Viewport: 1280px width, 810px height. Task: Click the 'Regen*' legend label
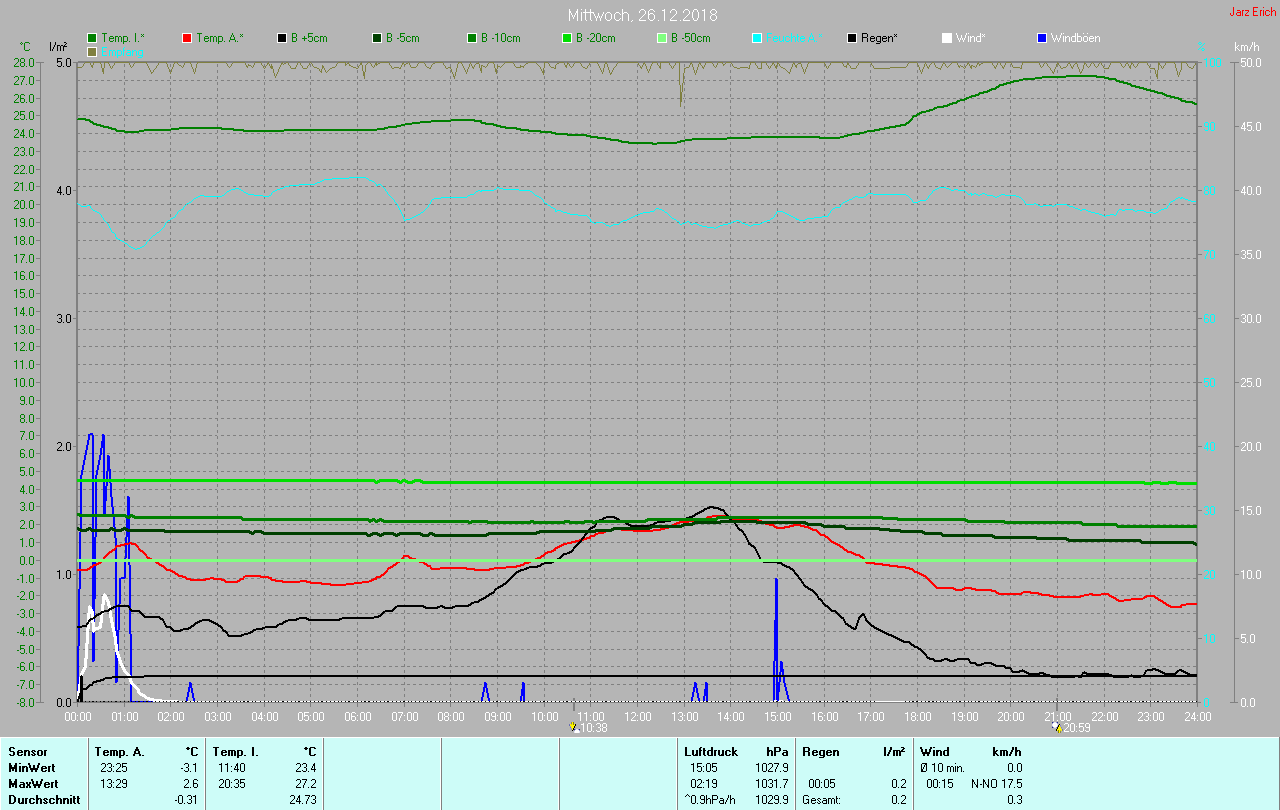pos(879,38)
